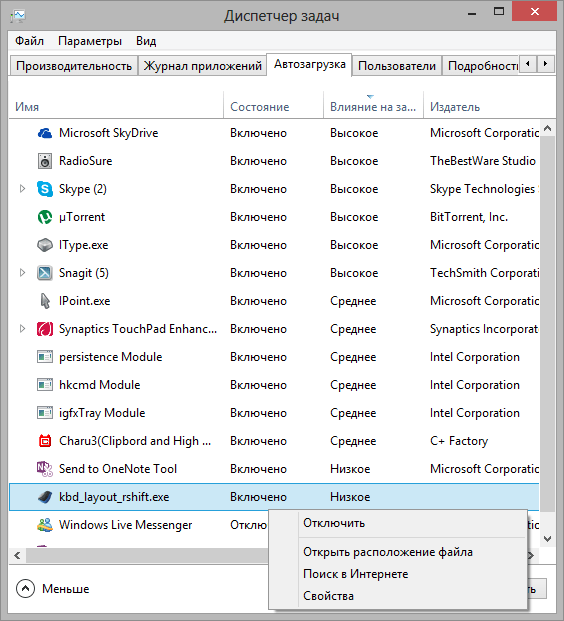Click the Synaptics TouchPad red icon
564x621 pixels.
click(x=45, y=329)
